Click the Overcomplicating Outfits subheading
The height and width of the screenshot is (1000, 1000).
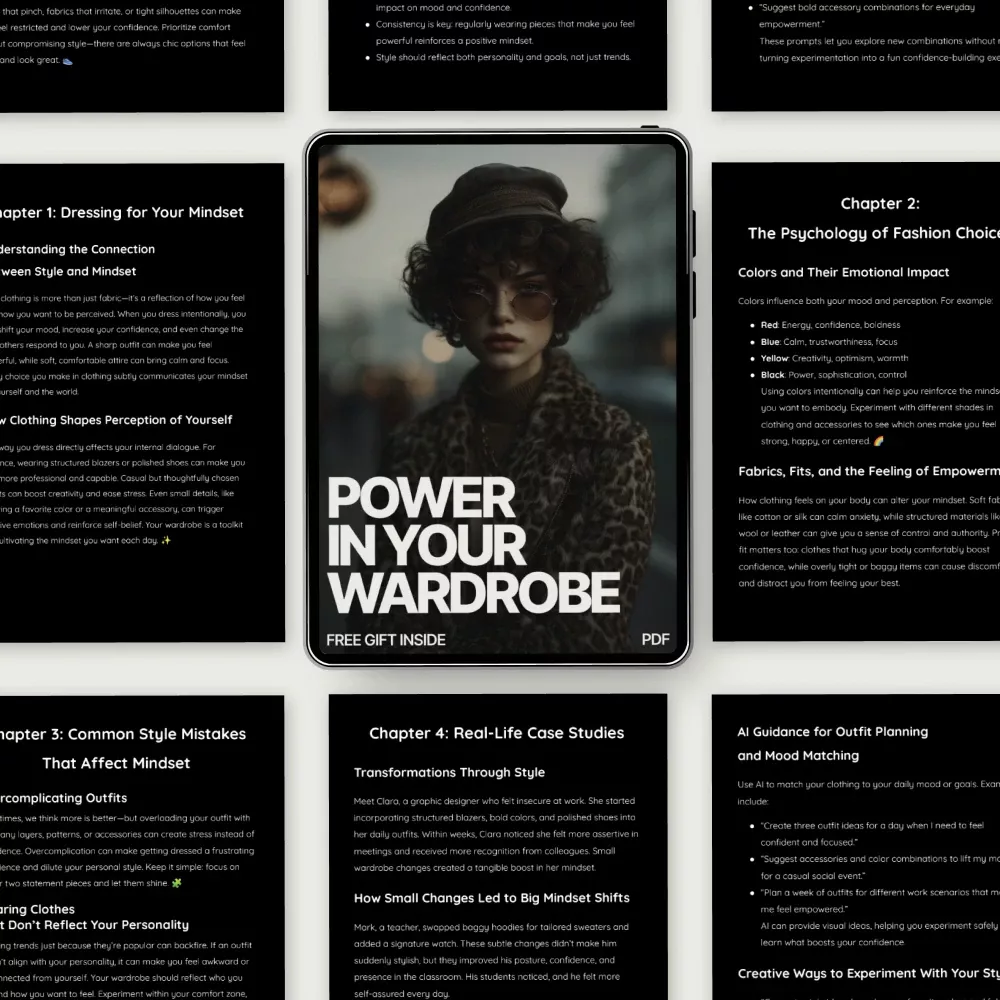[x=62, y=798]
